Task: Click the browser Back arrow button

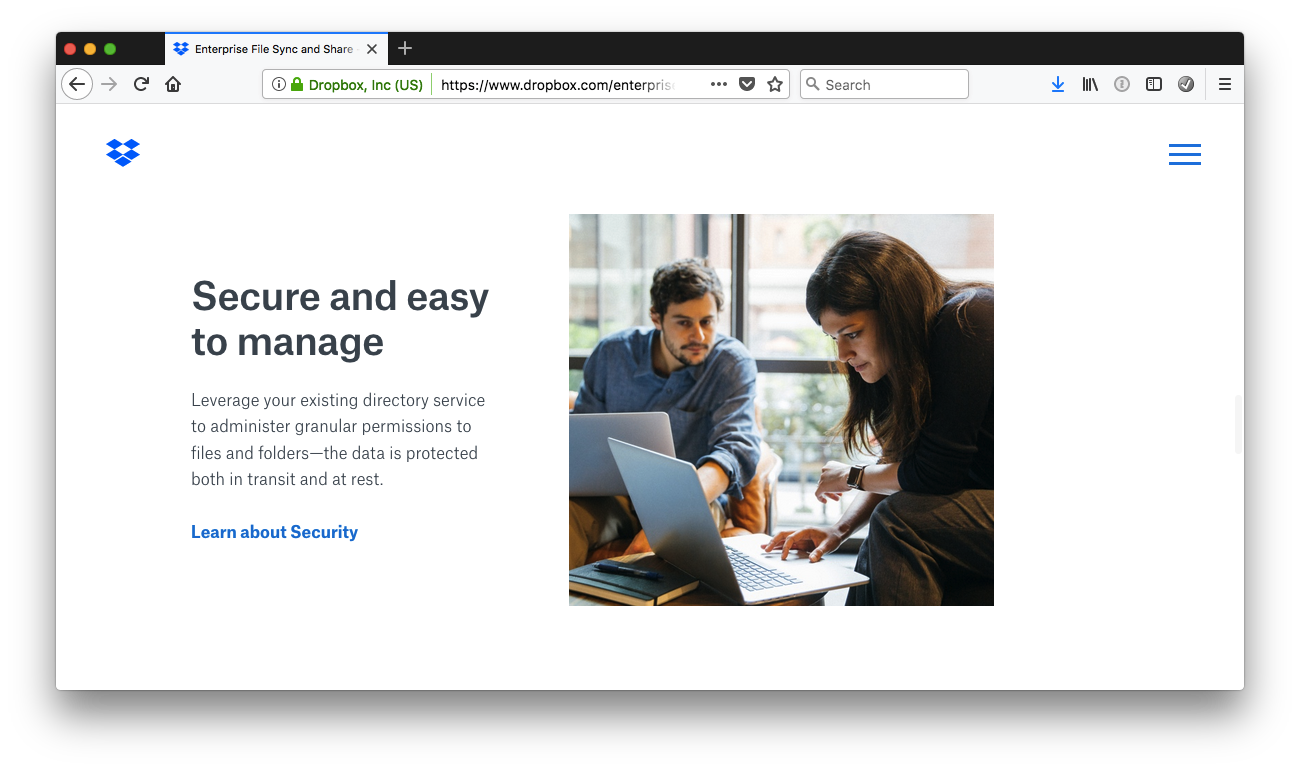Action: point(77,84)
